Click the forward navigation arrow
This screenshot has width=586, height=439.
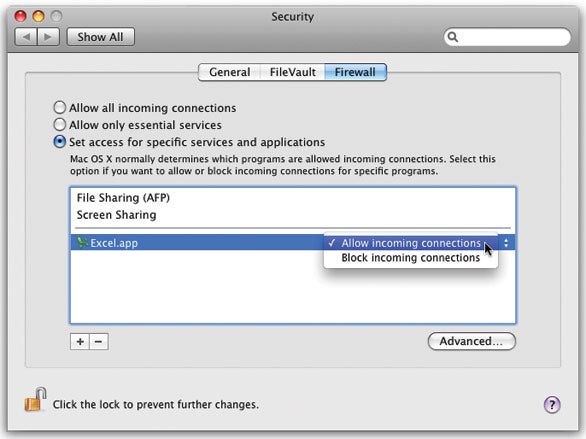(x=48, y=37)
